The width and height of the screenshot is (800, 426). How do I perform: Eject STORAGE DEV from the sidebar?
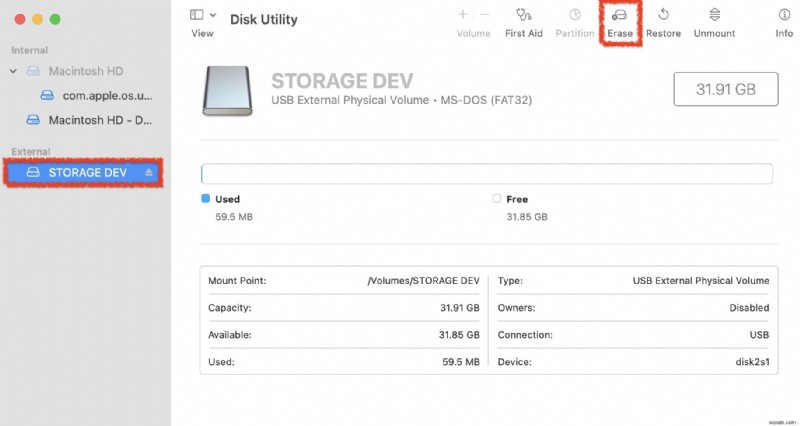tap(149, 173)
